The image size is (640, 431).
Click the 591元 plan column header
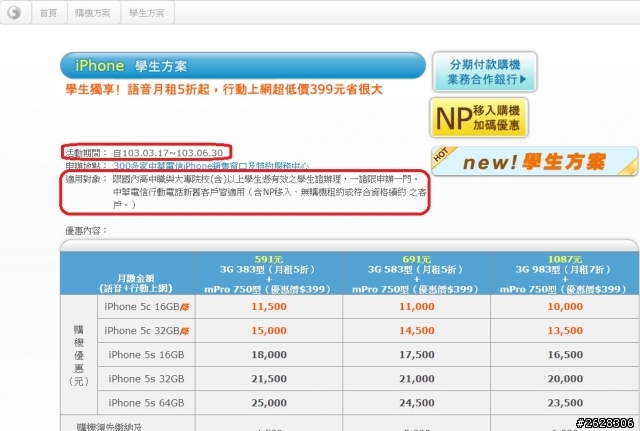coord(269,274)
